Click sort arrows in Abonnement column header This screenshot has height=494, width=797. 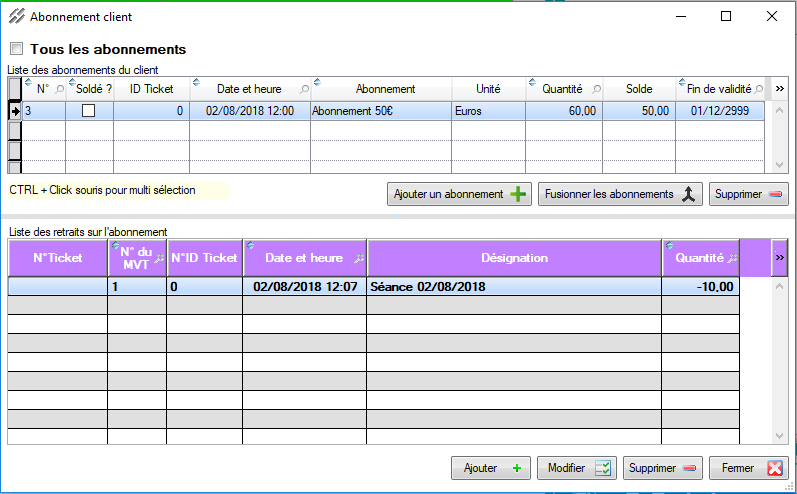pyautogui.click(x=317, y=82)
